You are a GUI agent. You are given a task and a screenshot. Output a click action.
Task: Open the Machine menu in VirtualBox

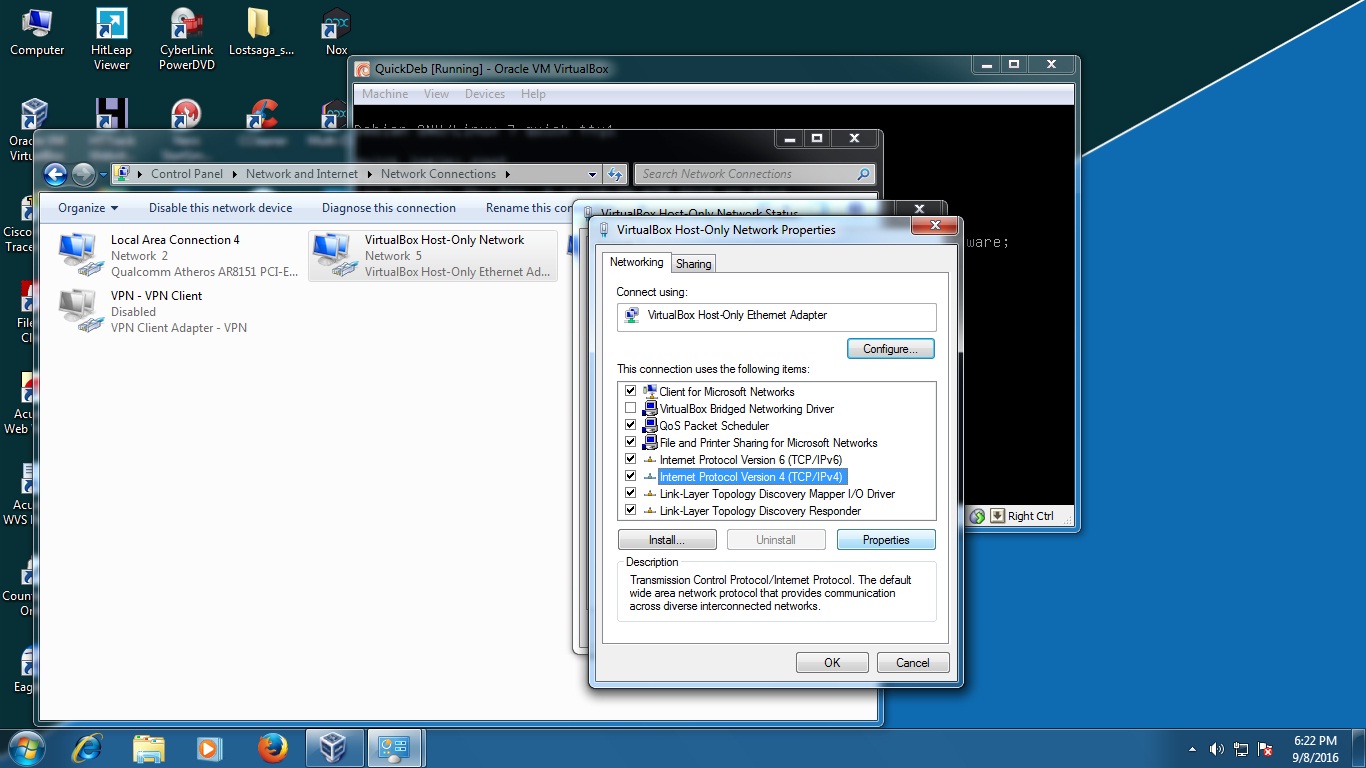tap(385, 94)
